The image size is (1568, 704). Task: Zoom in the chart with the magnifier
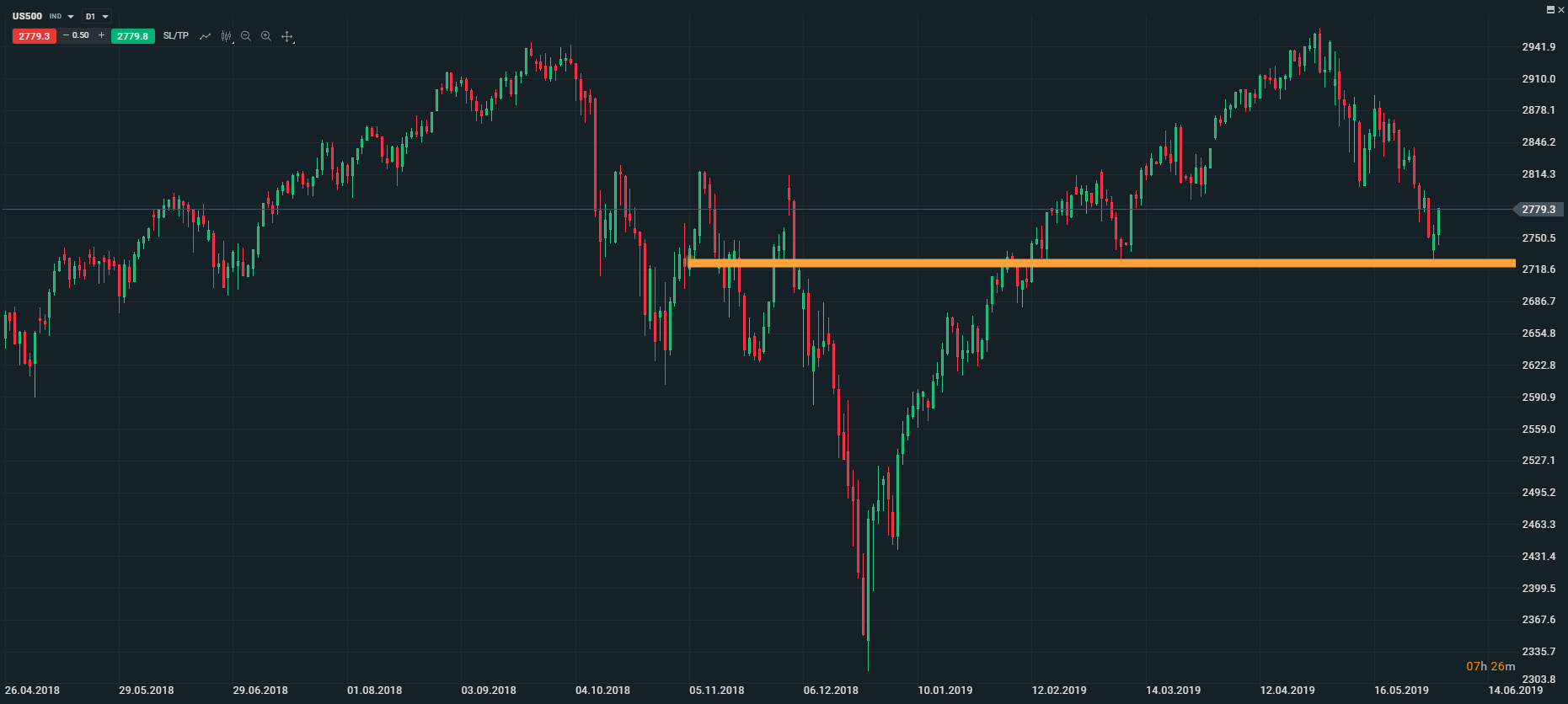(x=266, y=36)
